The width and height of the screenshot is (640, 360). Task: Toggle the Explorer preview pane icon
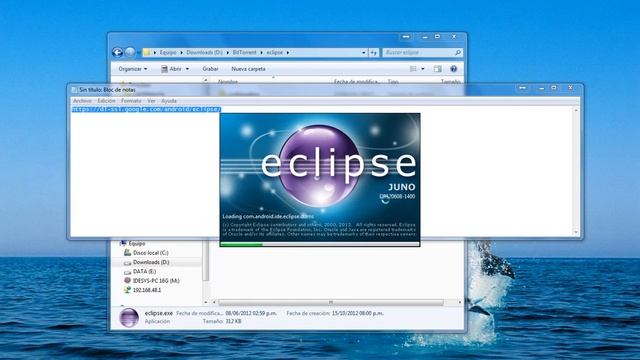pyautogui.click(x=438, y=69)
